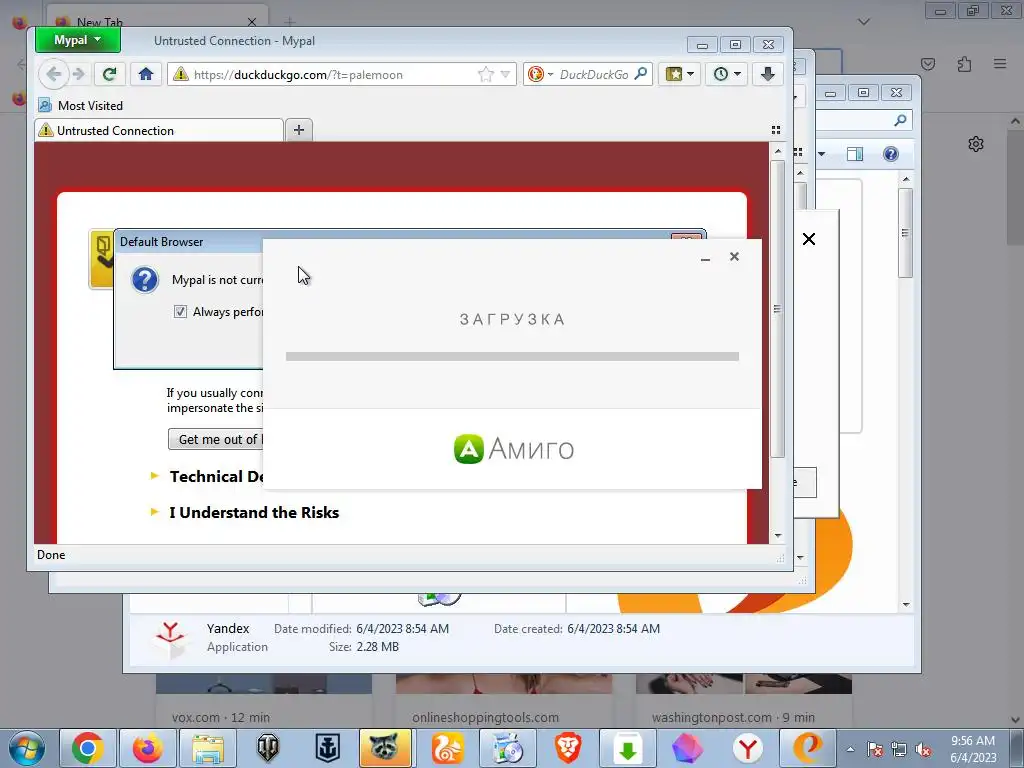Screen dimensions: 1024x768
Task: Click the search magnifier in Mypal
Action: point(641,74)
